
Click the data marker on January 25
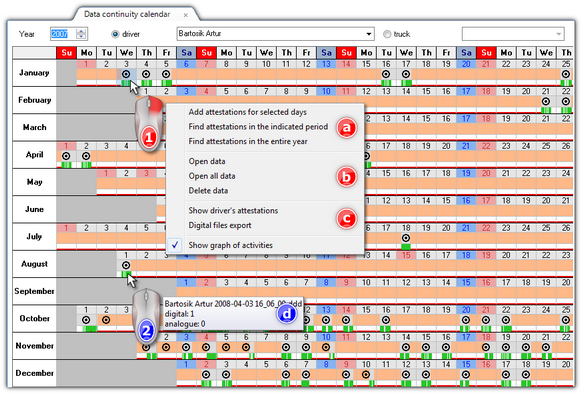(x=566, y=74)
